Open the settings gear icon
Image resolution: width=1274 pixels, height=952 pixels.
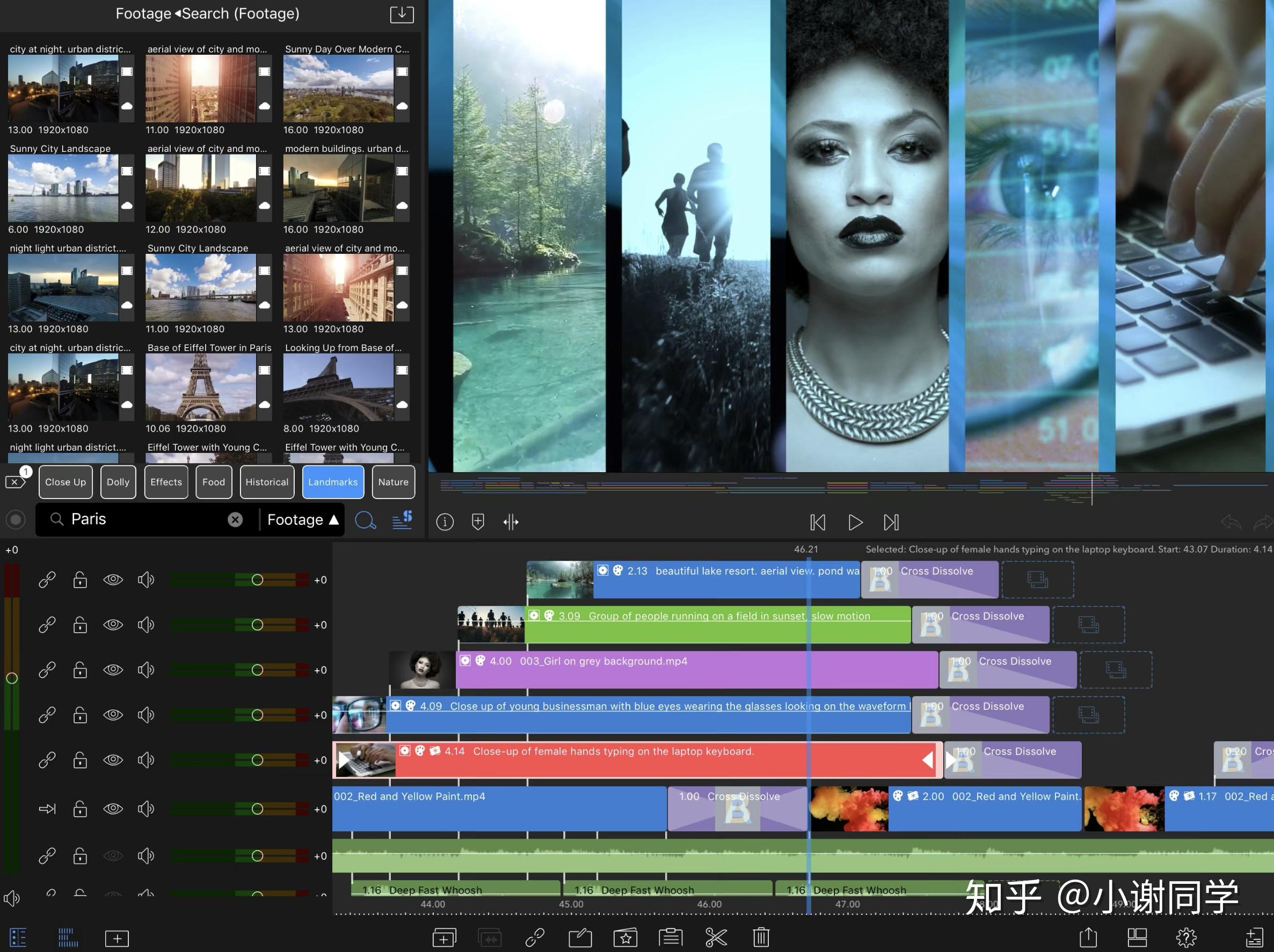point(1186,938)
